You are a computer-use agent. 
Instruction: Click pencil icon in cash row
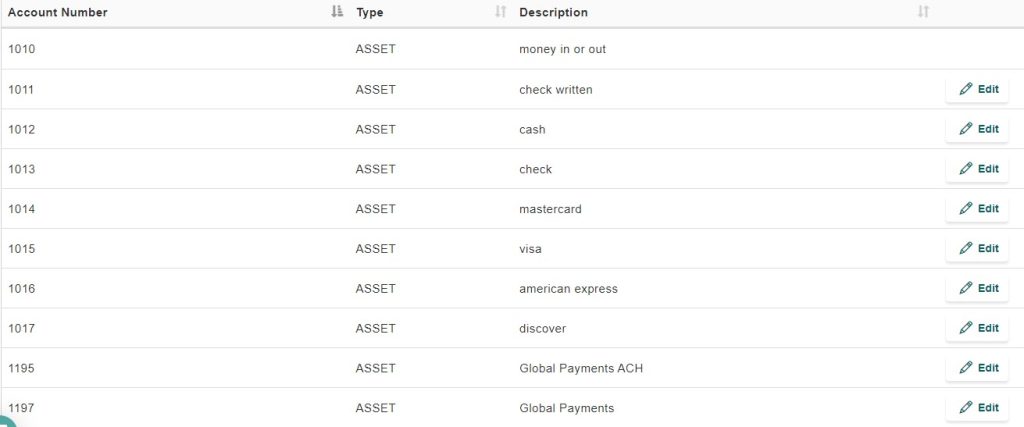[x=966, y=129]
